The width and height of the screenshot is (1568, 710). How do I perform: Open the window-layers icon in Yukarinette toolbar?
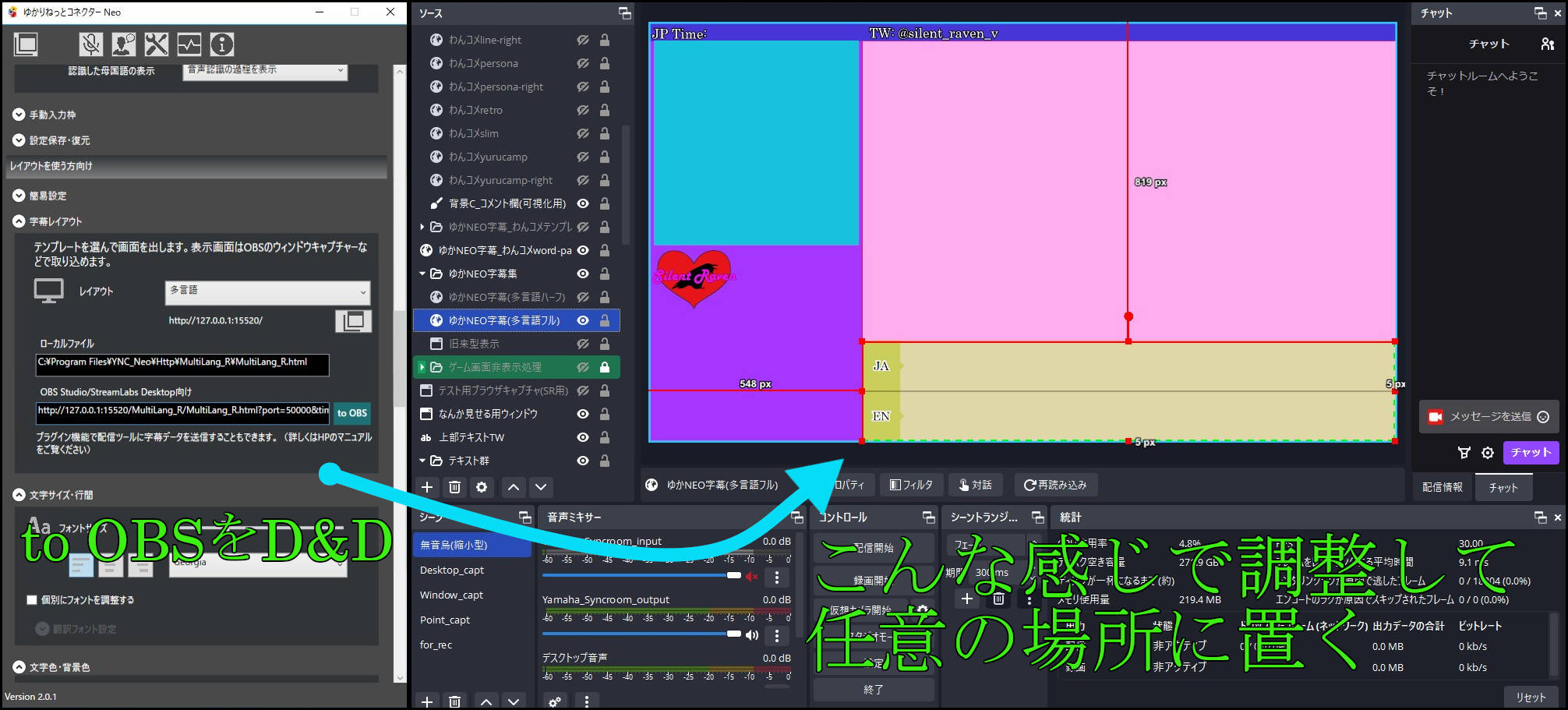click(x=26, y=44)
